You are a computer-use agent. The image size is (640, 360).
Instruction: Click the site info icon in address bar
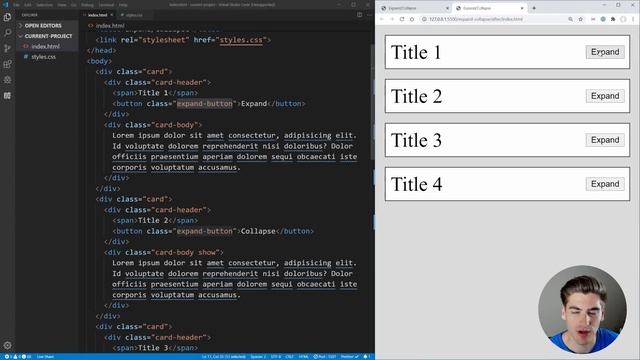[x=424, y=19]
